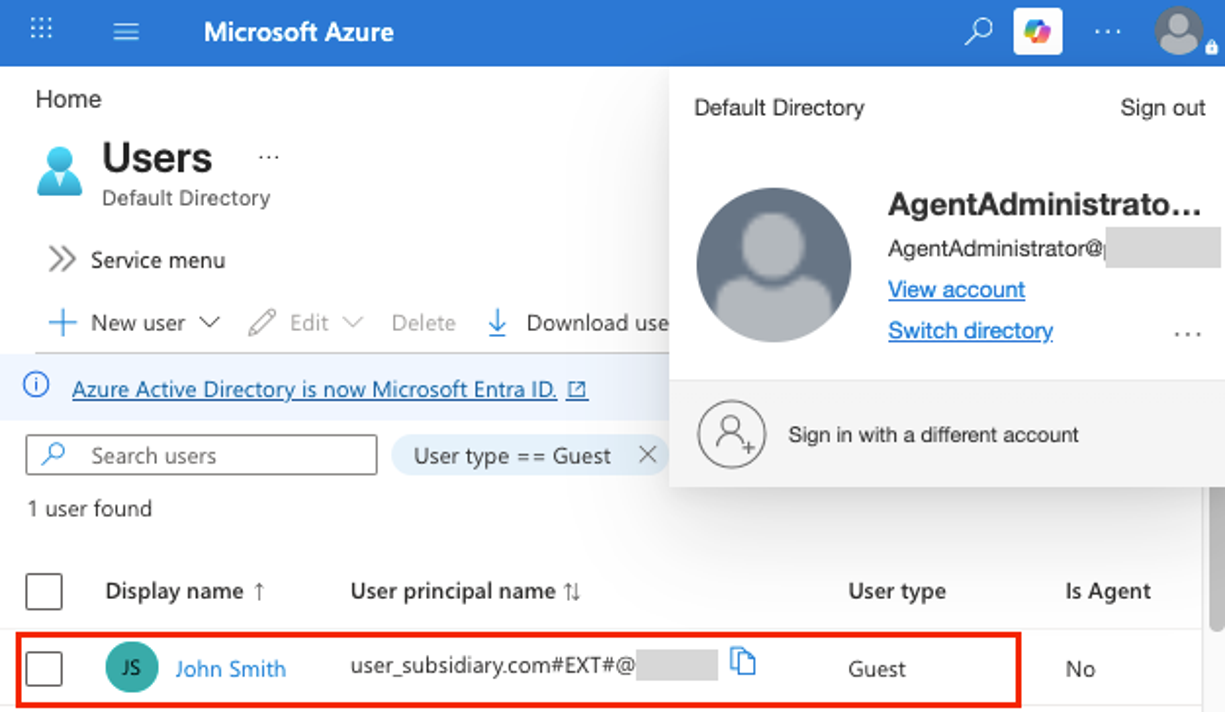
Task: Click the JS avatar of John Smith
Action: click(x=131, y=667)
